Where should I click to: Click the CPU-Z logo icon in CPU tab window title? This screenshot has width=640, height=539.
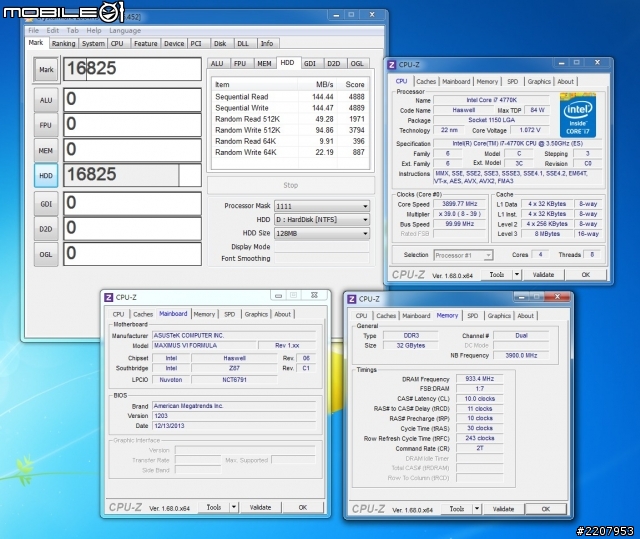click(x=391, y=64)
